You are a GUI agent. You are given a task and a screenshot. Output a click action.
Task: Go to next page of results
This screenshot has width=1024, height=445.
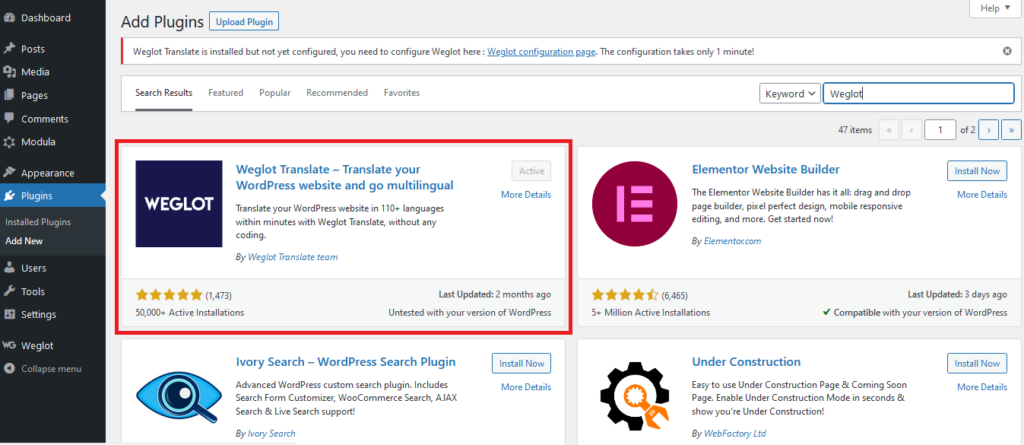[x=988, y=129]
